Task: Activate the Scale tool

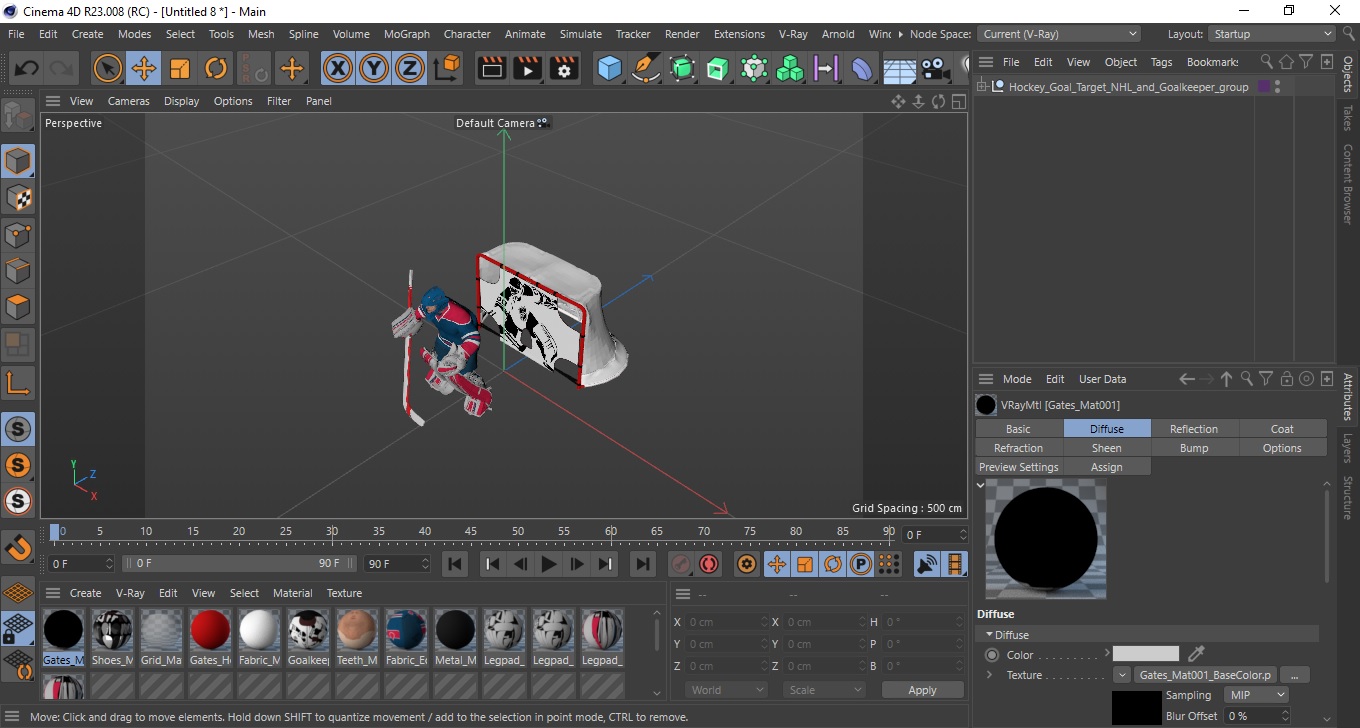Action: 180,68
